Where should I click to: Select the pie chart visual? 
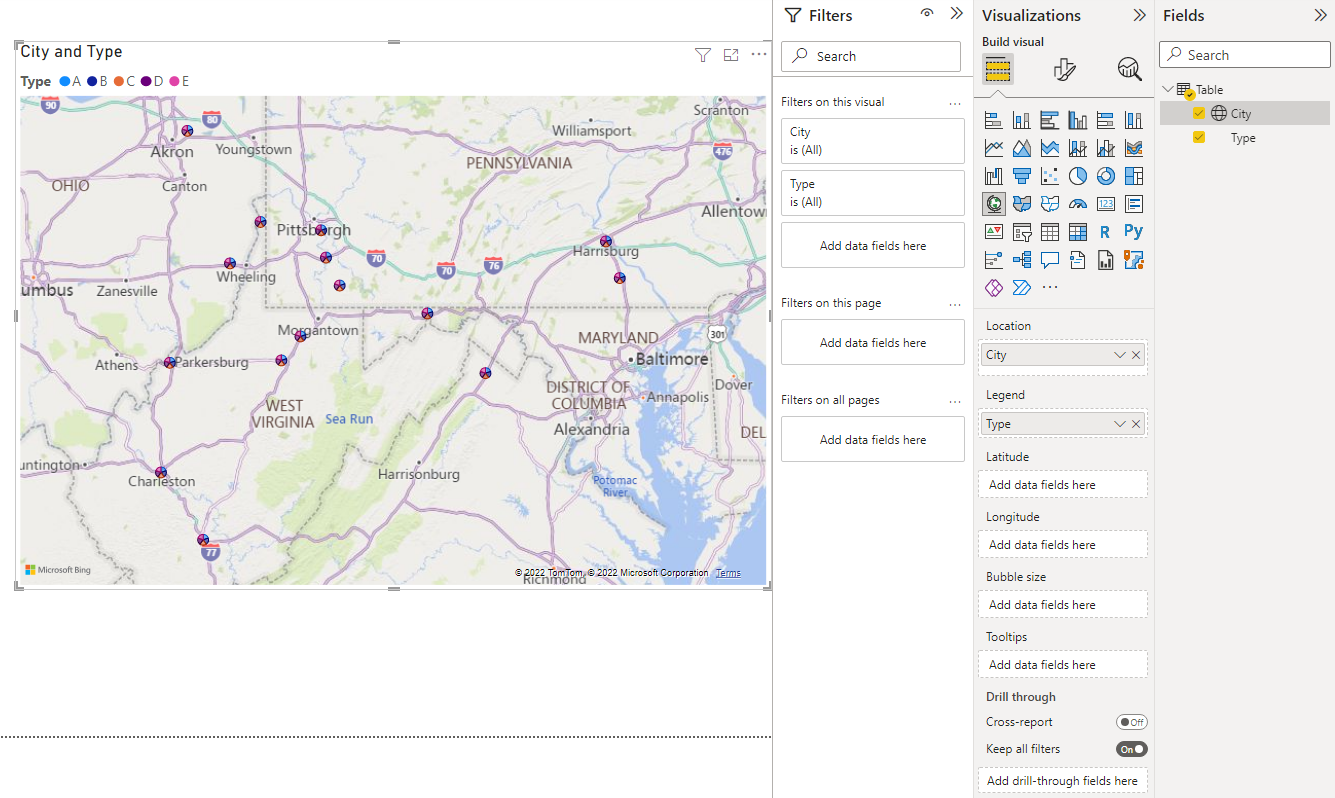pos(1077,177)
